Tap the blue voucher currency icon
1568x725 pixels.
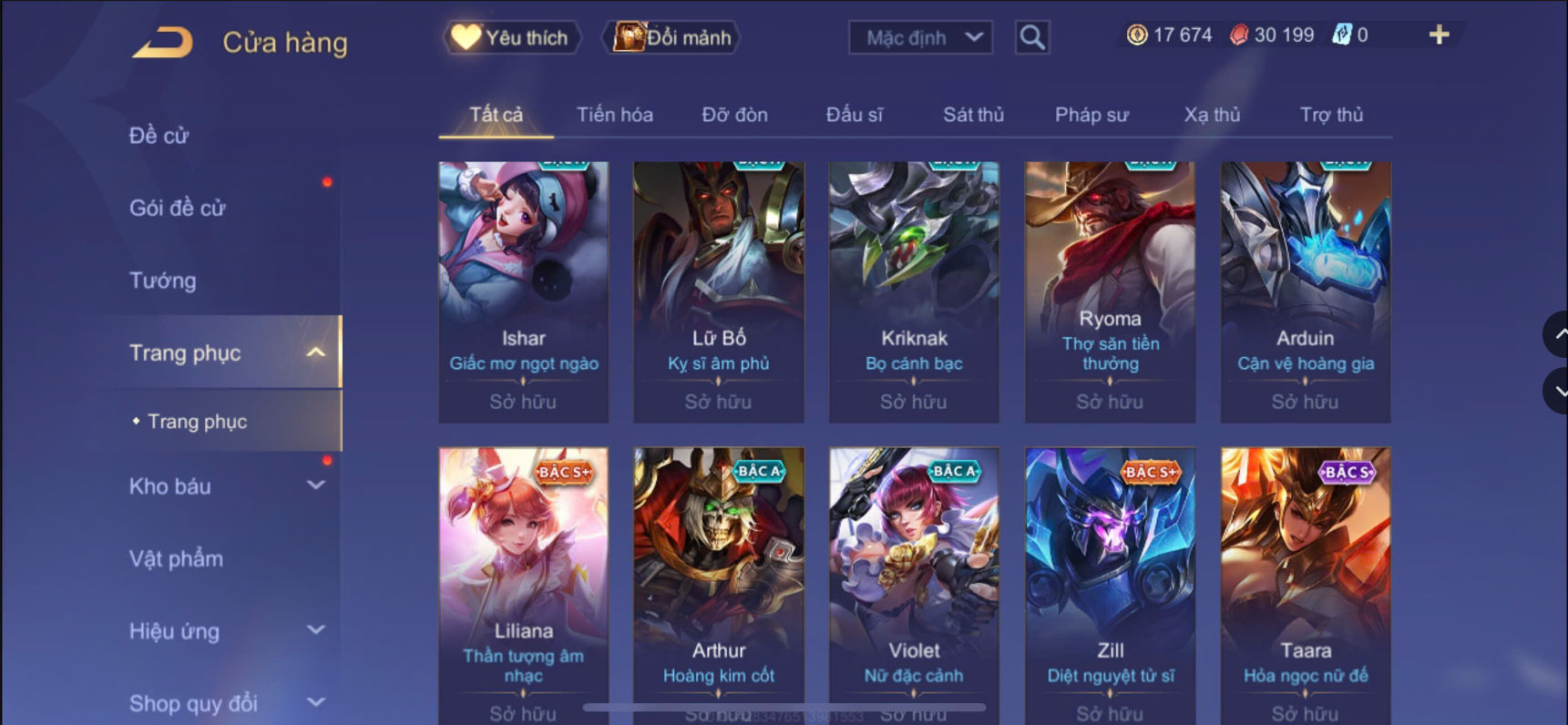coord(1341,35)
